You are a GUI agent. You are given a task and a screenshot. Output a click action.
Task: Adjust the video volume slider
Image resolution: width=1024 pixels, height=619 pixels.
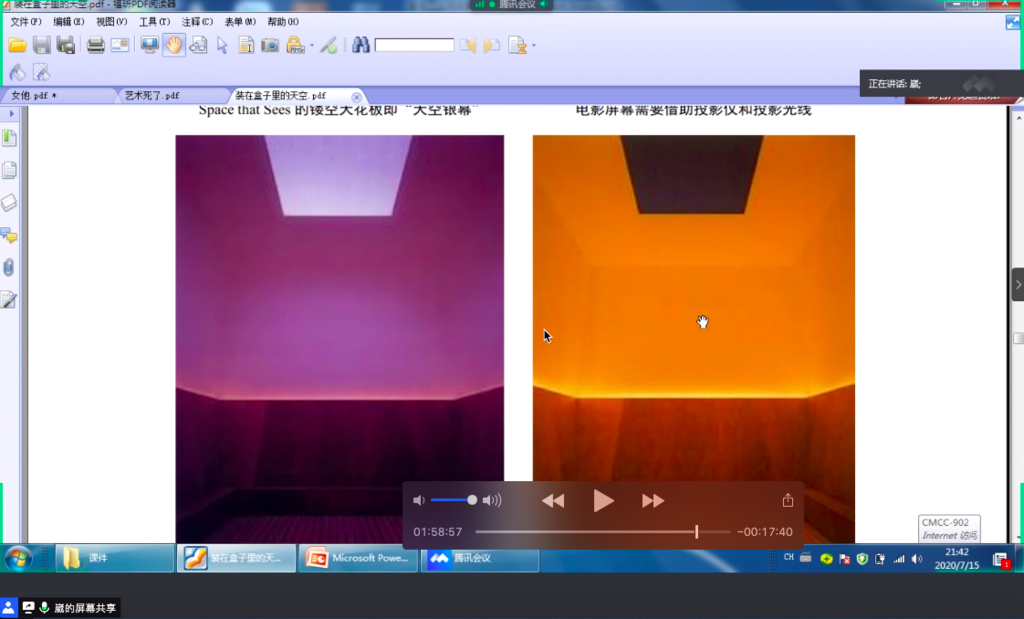(x=453, y=500)
